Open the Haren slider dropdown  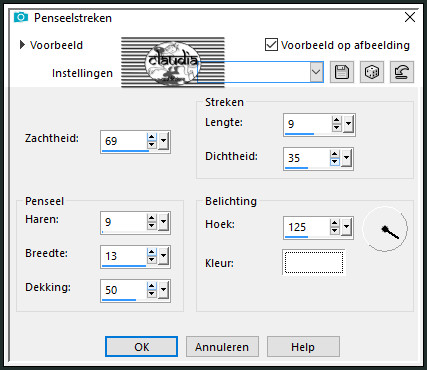coord(163,222)
